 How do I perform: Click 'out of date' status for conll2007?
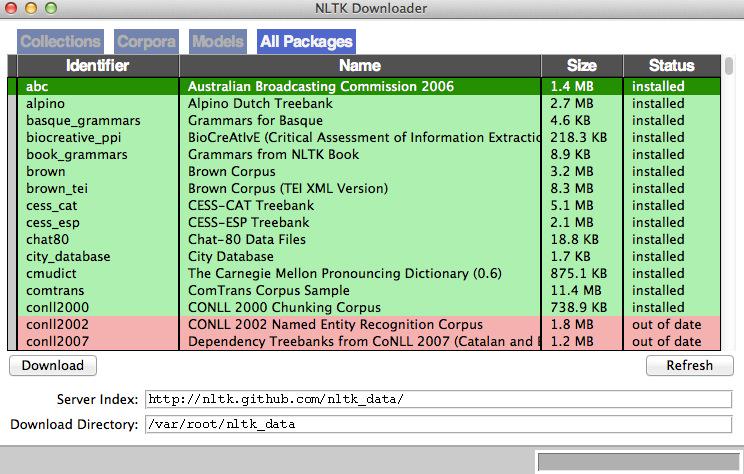pyautogui.click(x=667, y=342)
